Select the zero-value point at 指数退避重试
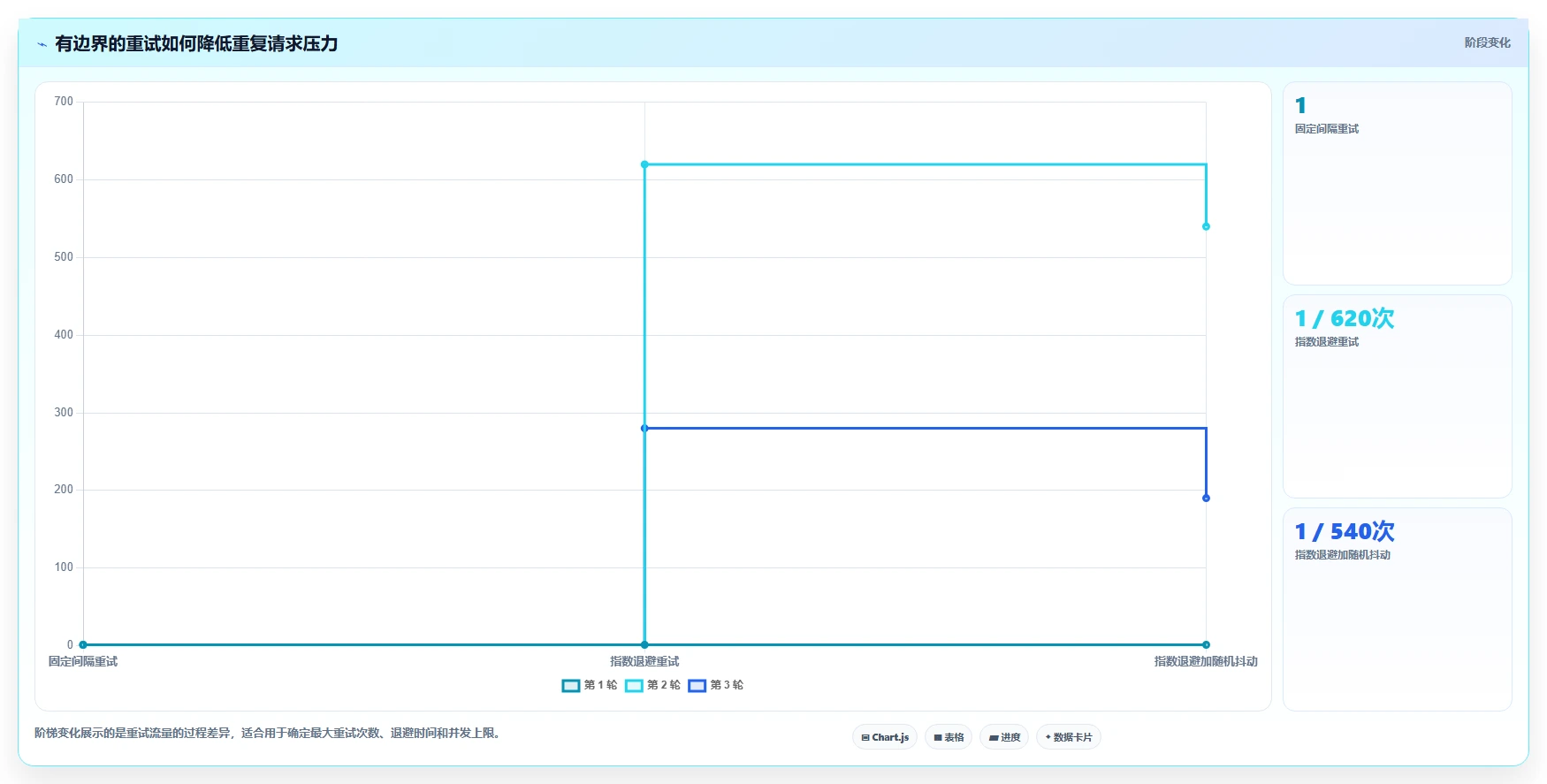Screen dimensions: 1547x784 [644, 645]
